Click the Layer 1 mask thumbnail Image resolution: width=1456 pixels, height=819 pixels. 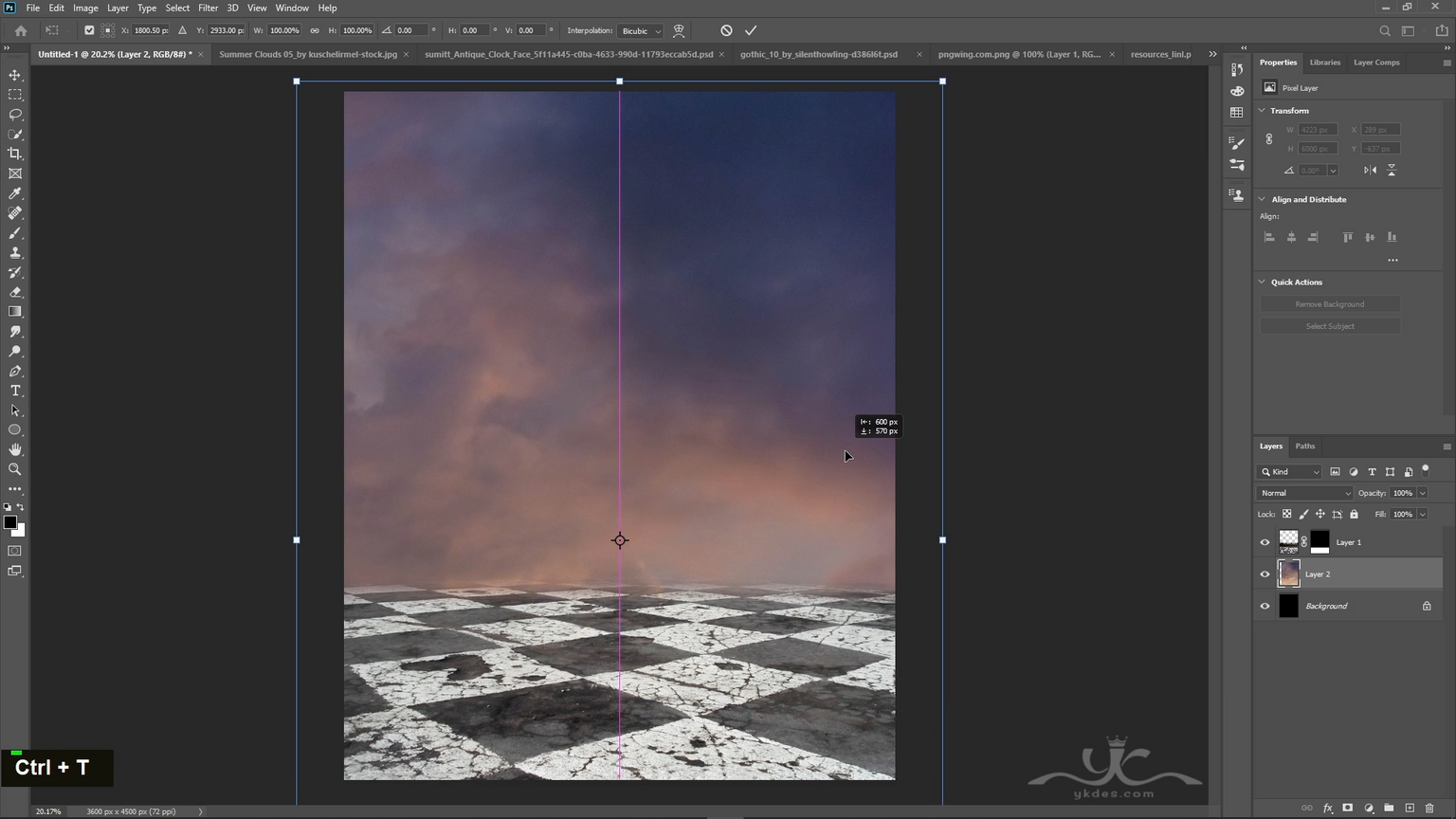(x=1319, y=542)
